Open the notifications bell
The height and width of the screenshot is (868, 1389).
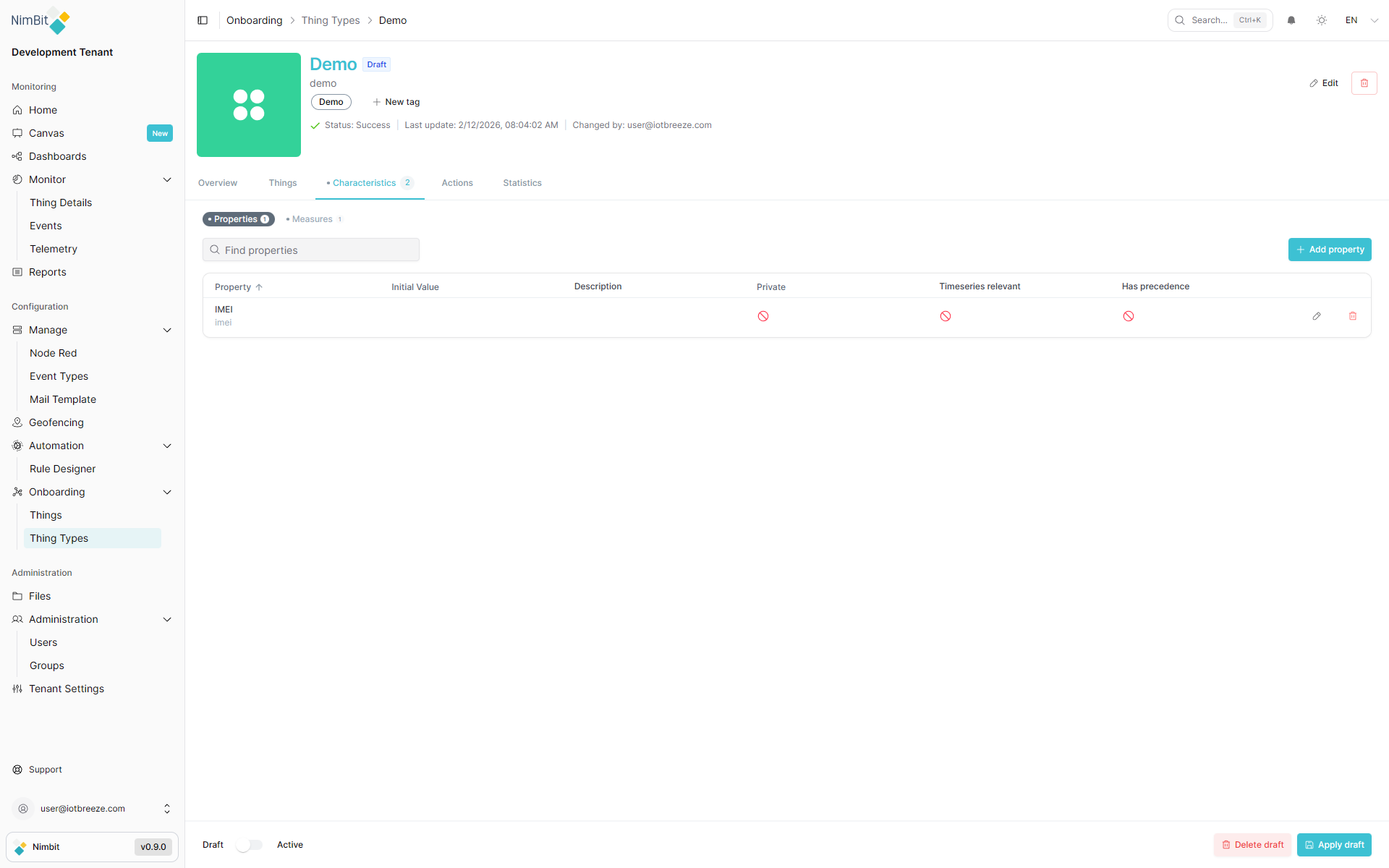[x=1291, y=20]
